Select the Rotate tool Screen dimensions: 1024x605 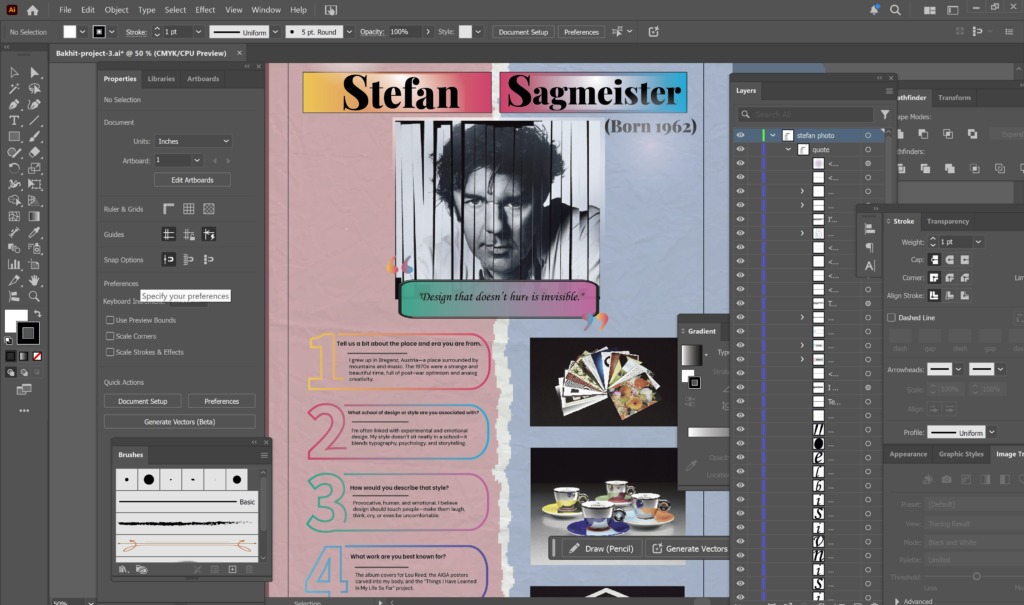click(x=14, y=169)
